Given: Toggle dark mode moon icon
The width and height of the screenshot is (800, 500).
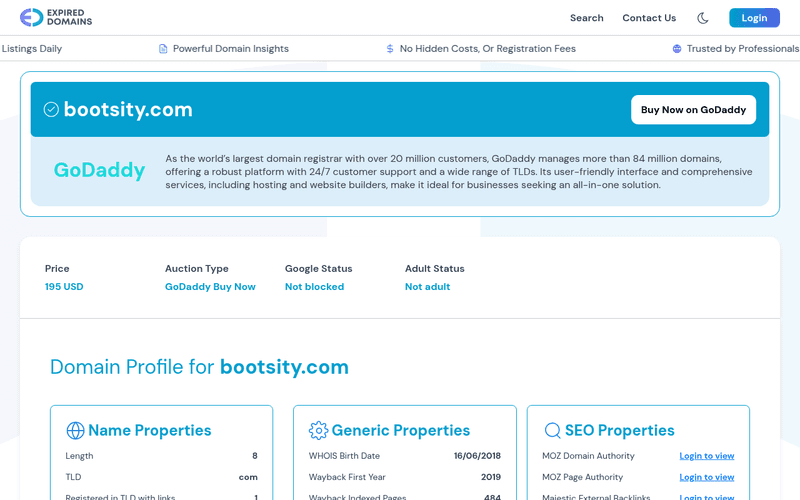Looking at the screenshot, I should pos(703,18).
